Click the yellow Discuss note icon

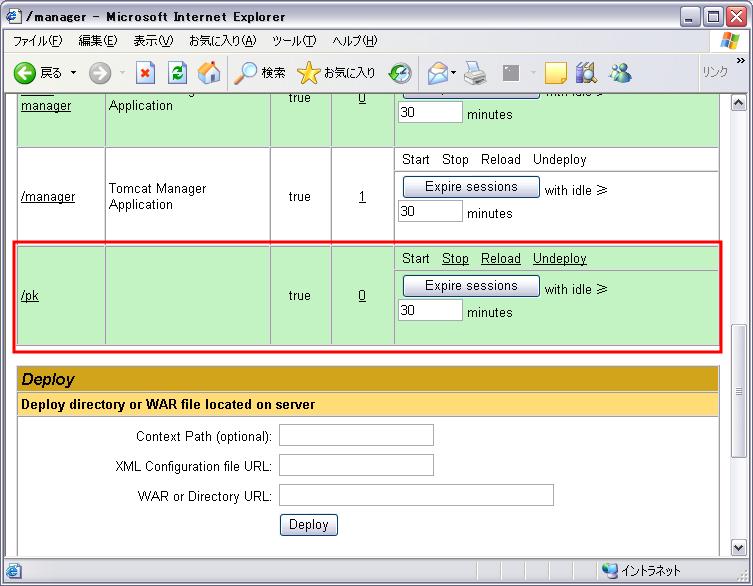[555, 73]
